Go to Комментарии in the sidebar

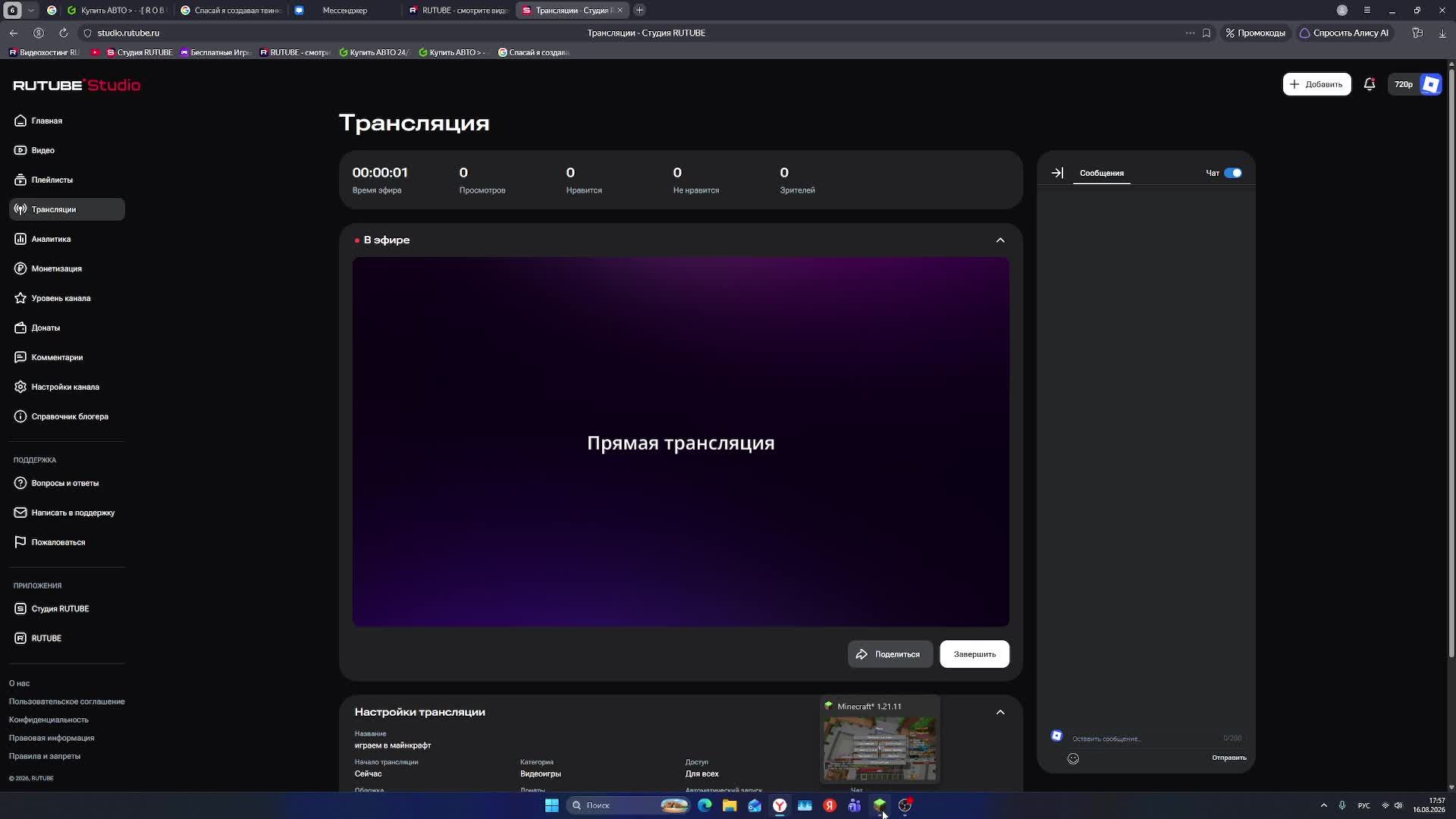click(67, 357)
